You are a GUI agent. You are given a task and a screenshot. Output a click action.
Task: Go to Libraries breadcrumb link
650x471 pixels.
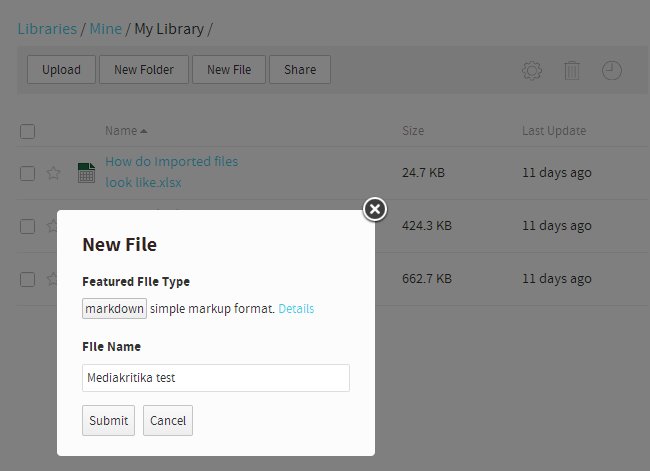[x=47, y=29]
